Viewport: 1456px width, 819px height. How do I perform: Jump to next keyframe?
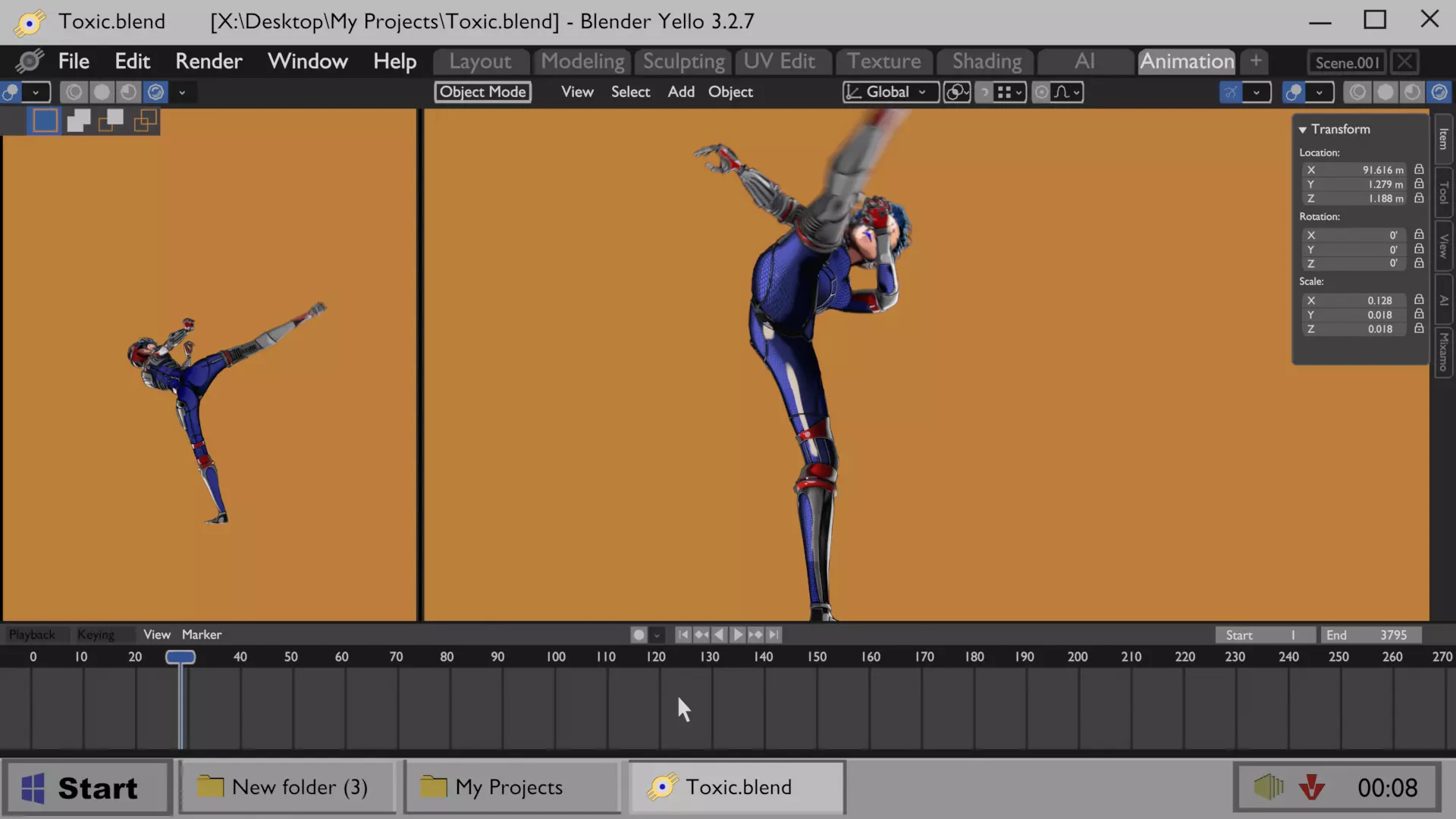[755, 635]
